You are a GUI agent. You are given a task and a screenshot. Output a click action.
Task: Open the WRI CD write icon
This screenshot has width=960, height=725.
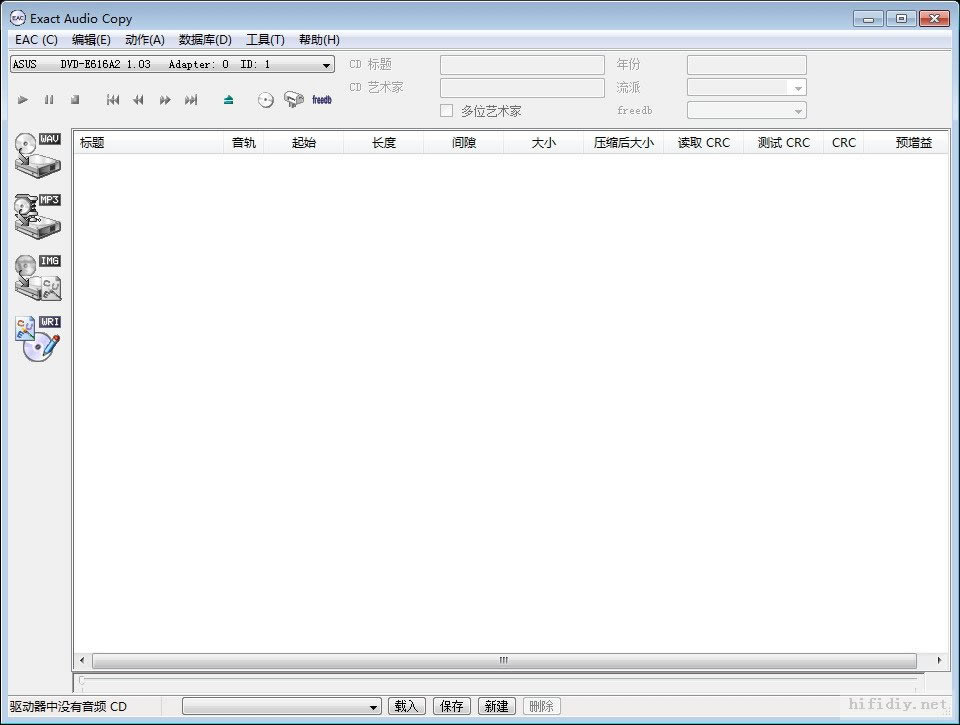38,339
